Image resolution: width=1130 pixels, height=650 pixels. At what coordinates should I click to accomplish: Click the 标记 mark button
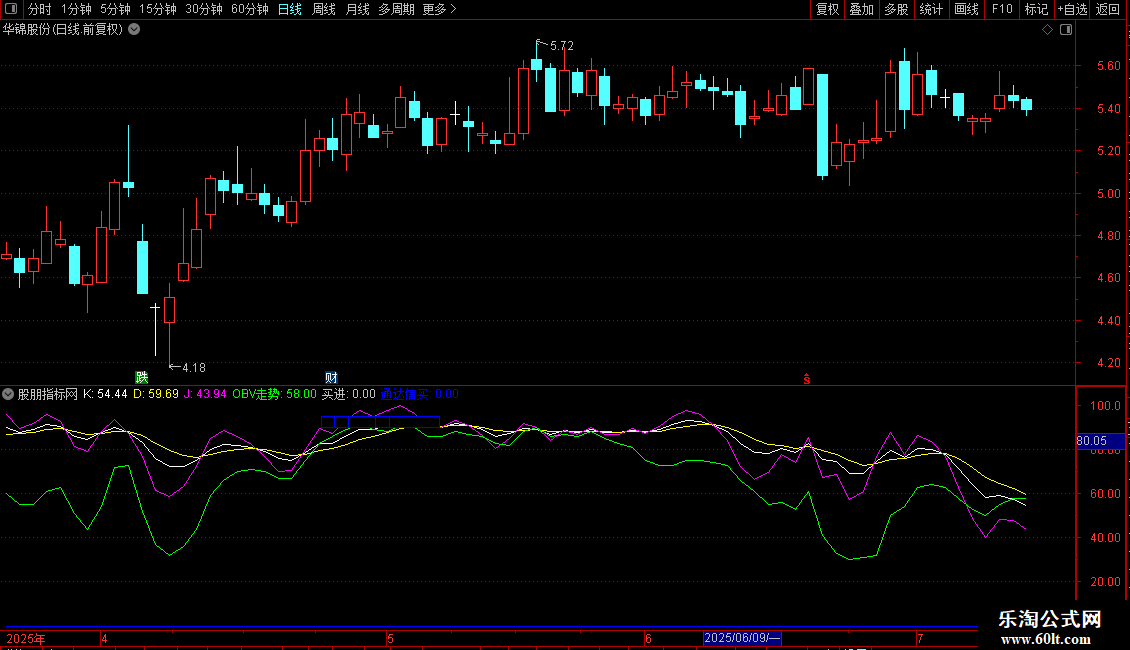(x=1036, y=9)
